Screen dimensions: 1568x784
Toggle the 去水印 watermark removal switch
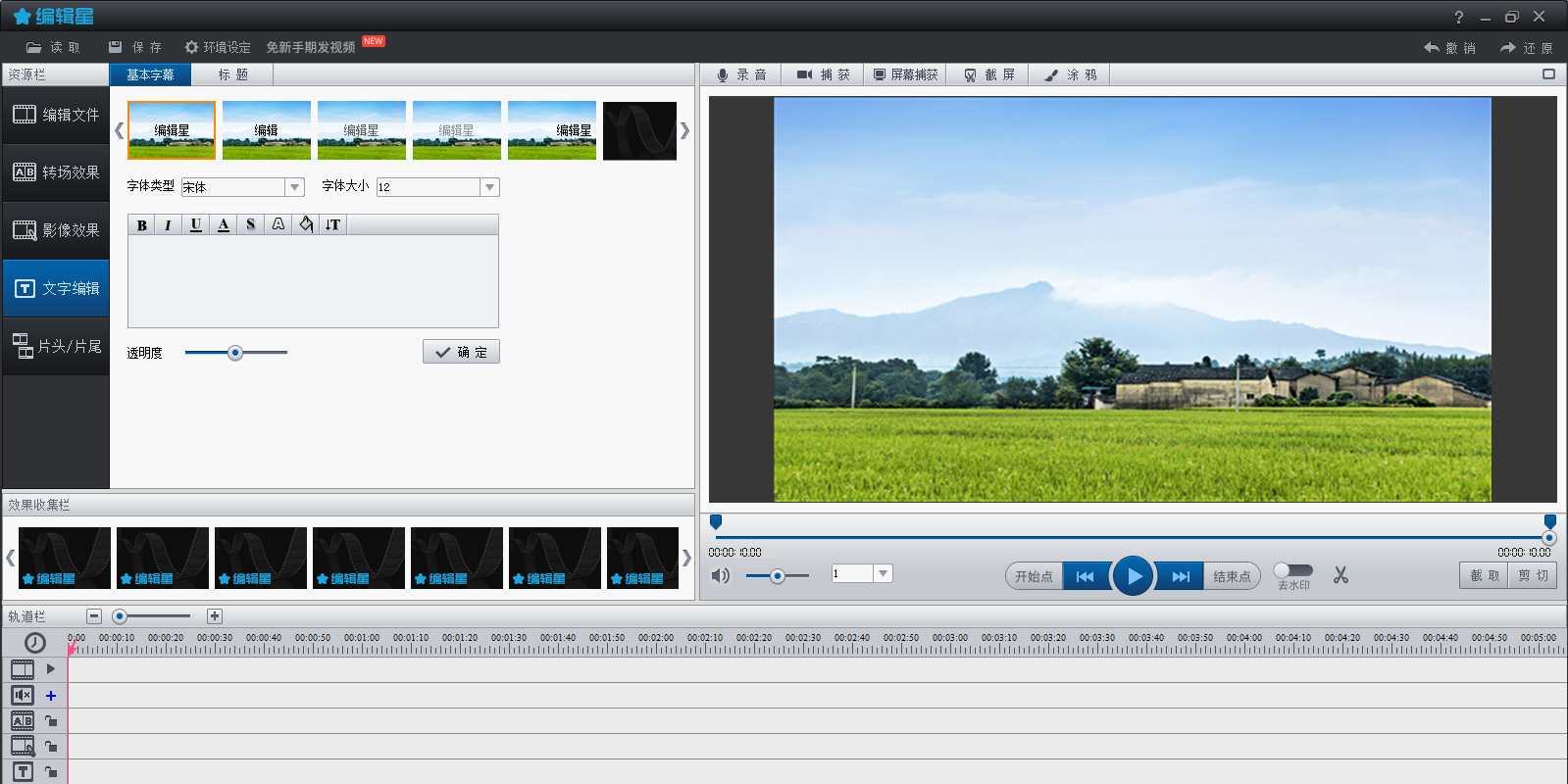coord(1291,570)
